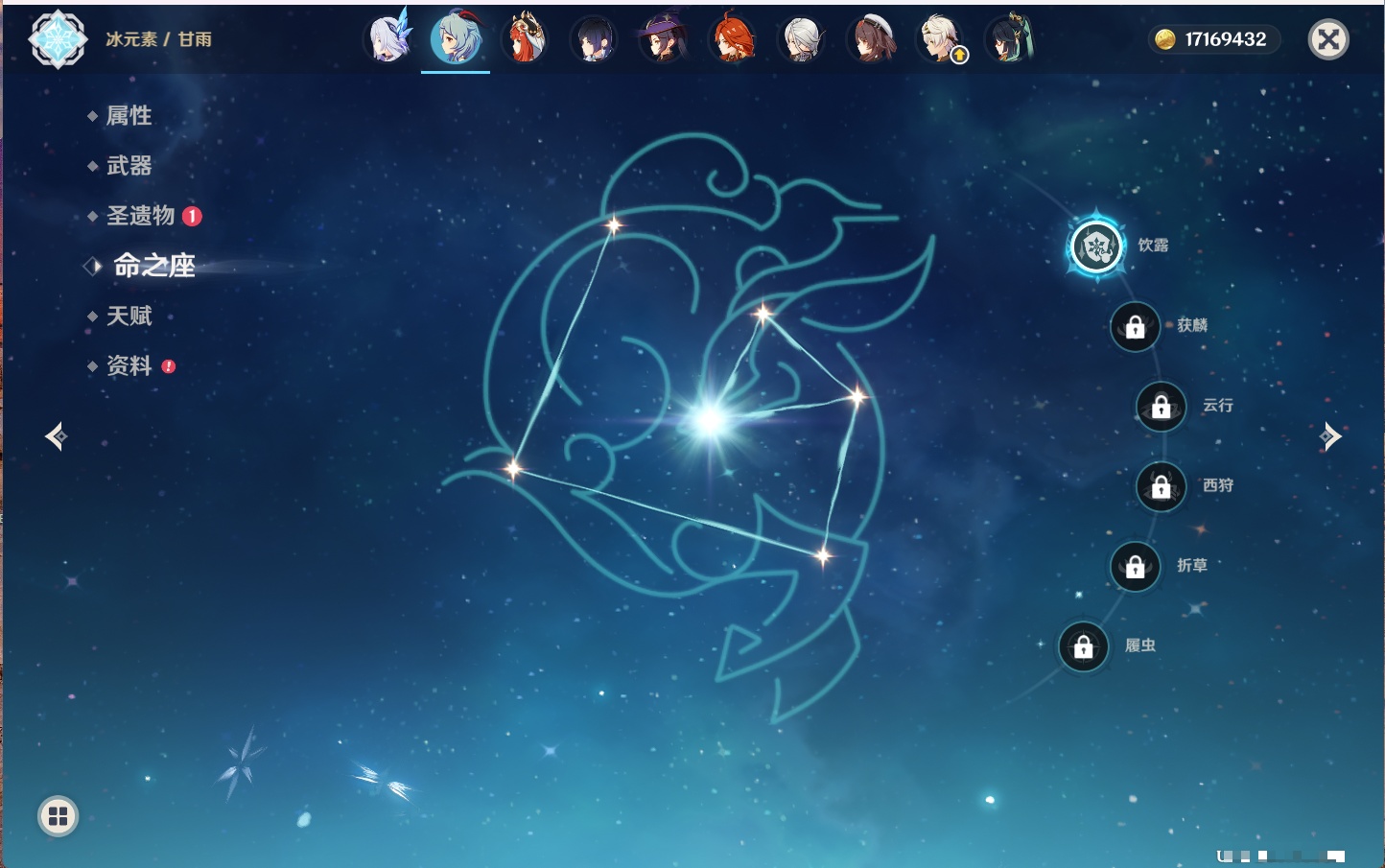Click the 折草 constellation name label
The height and width of the screenshot is (868, 1385).
[1192, 566]
